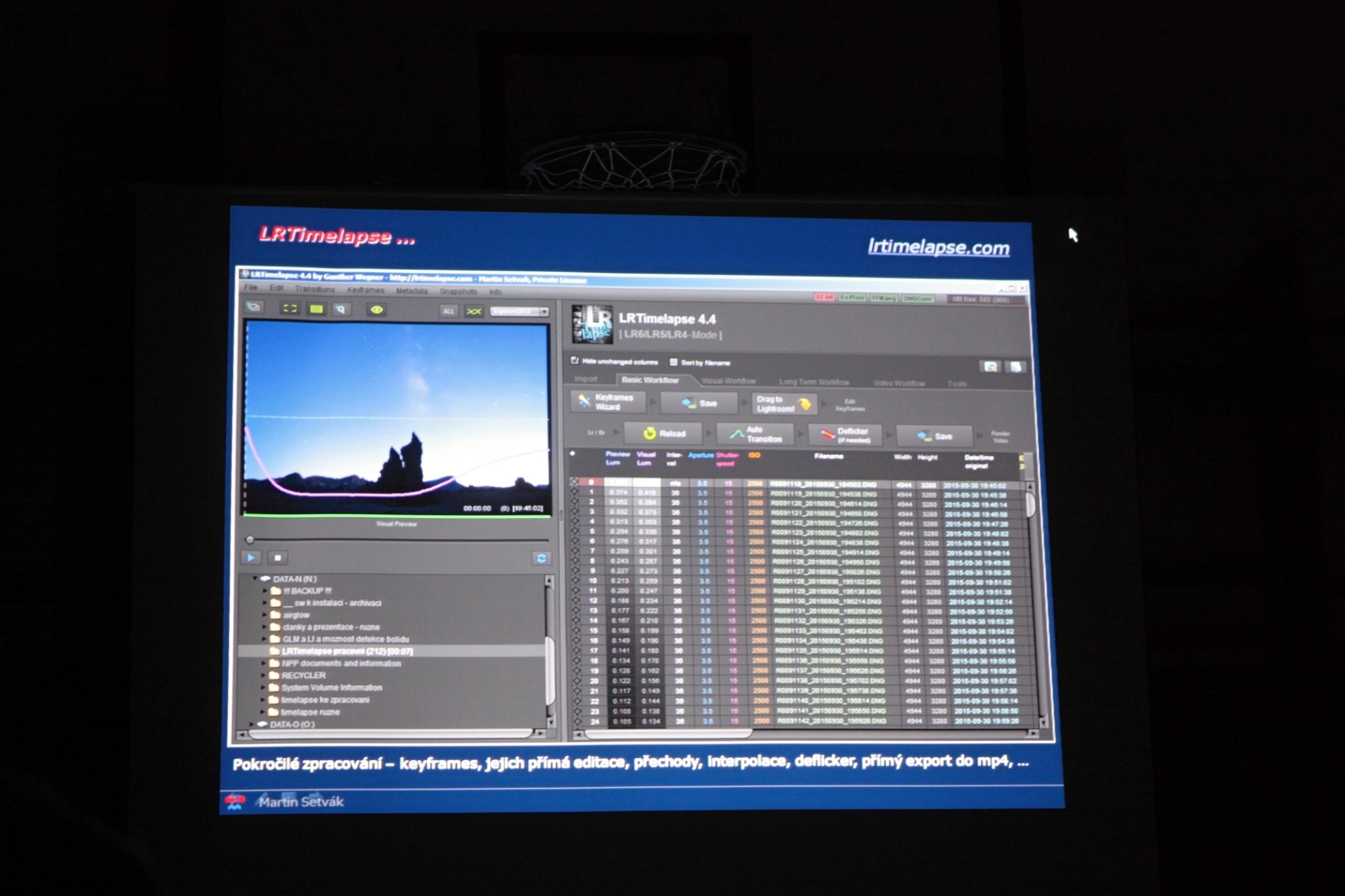This screenshot has width=1345, height=896.
Task: Click the Aperture column header
Action: tap(700, 455)
